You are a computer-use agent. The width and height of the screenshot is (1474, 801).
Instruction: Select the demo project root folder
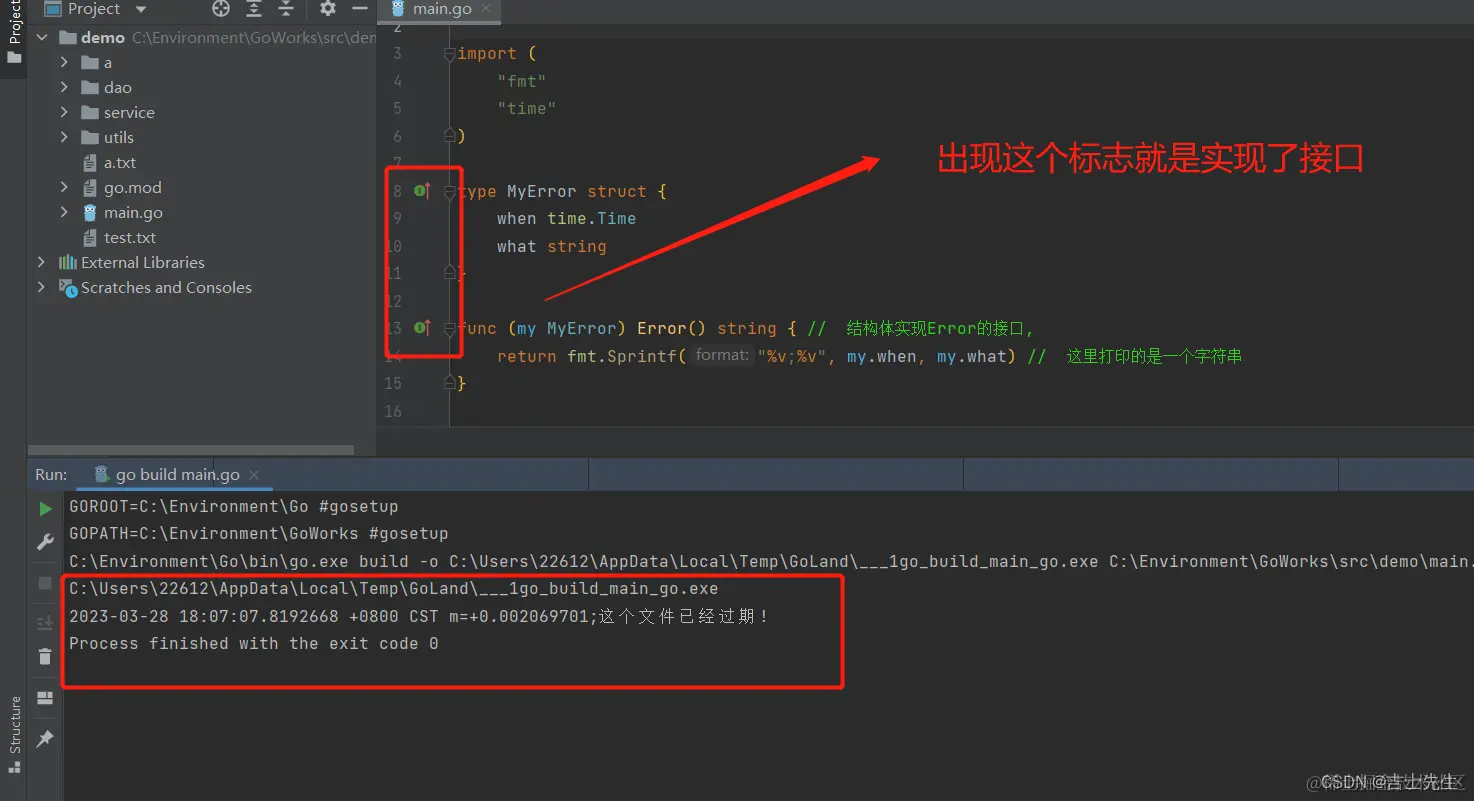103,37
